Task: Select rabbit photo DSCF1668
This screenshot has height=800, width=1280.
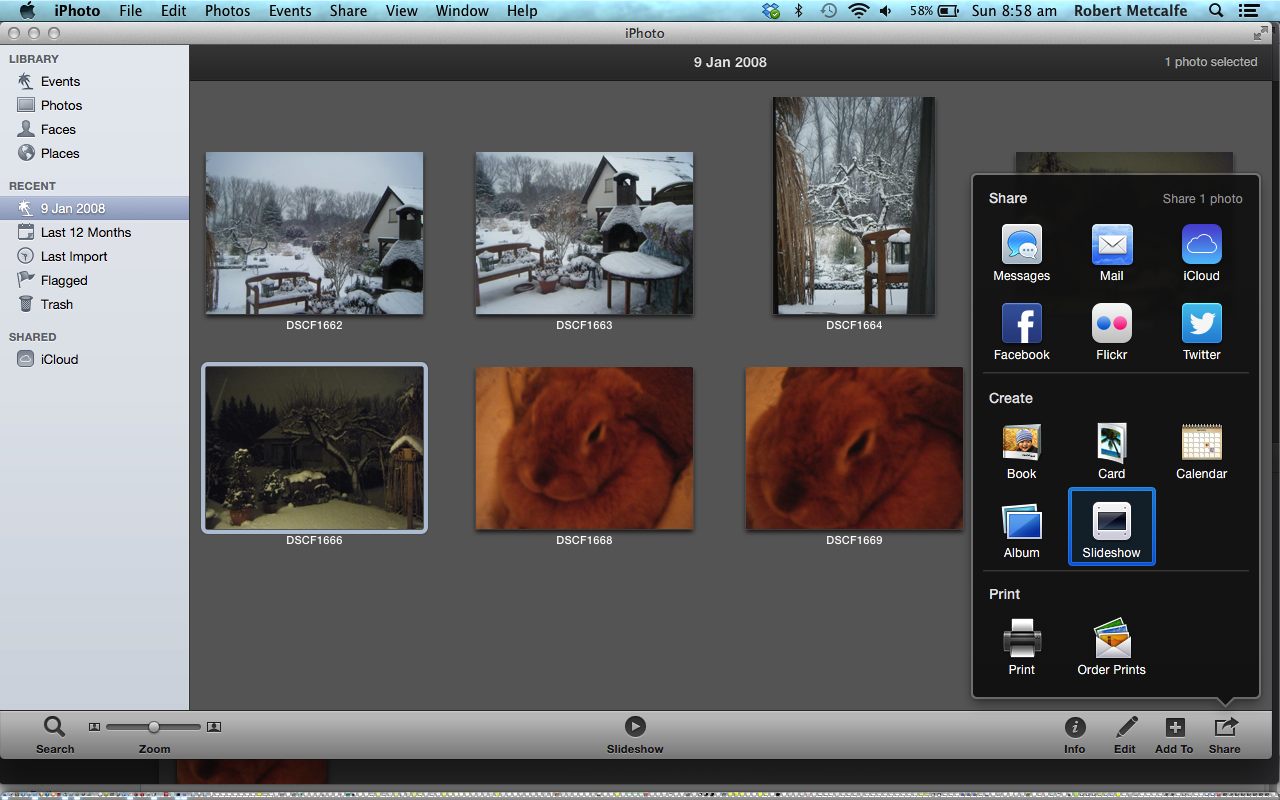Action: tap(584, 448)
